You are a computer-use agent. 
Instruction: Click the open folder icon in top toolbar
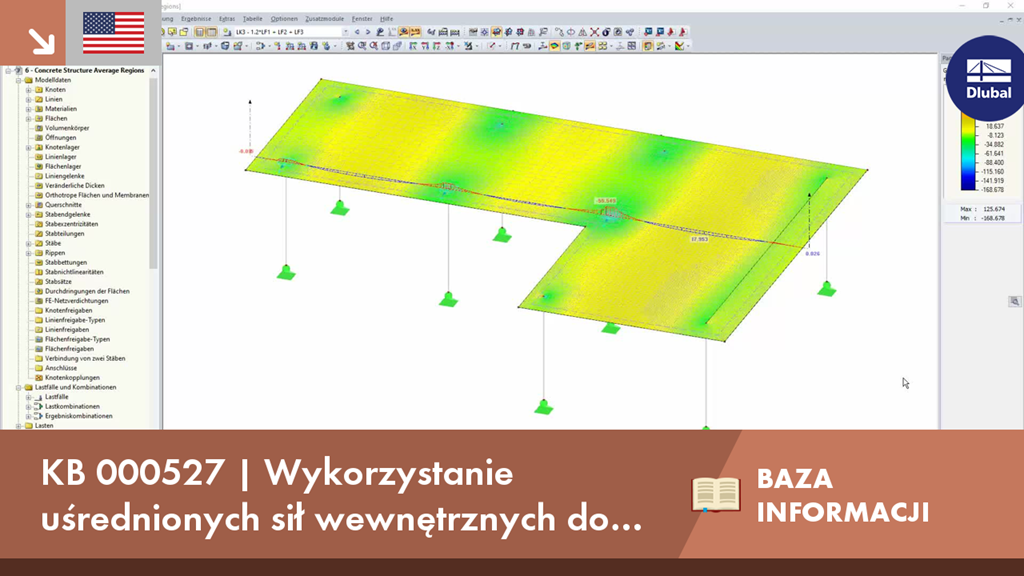click(x=184, y=32)
